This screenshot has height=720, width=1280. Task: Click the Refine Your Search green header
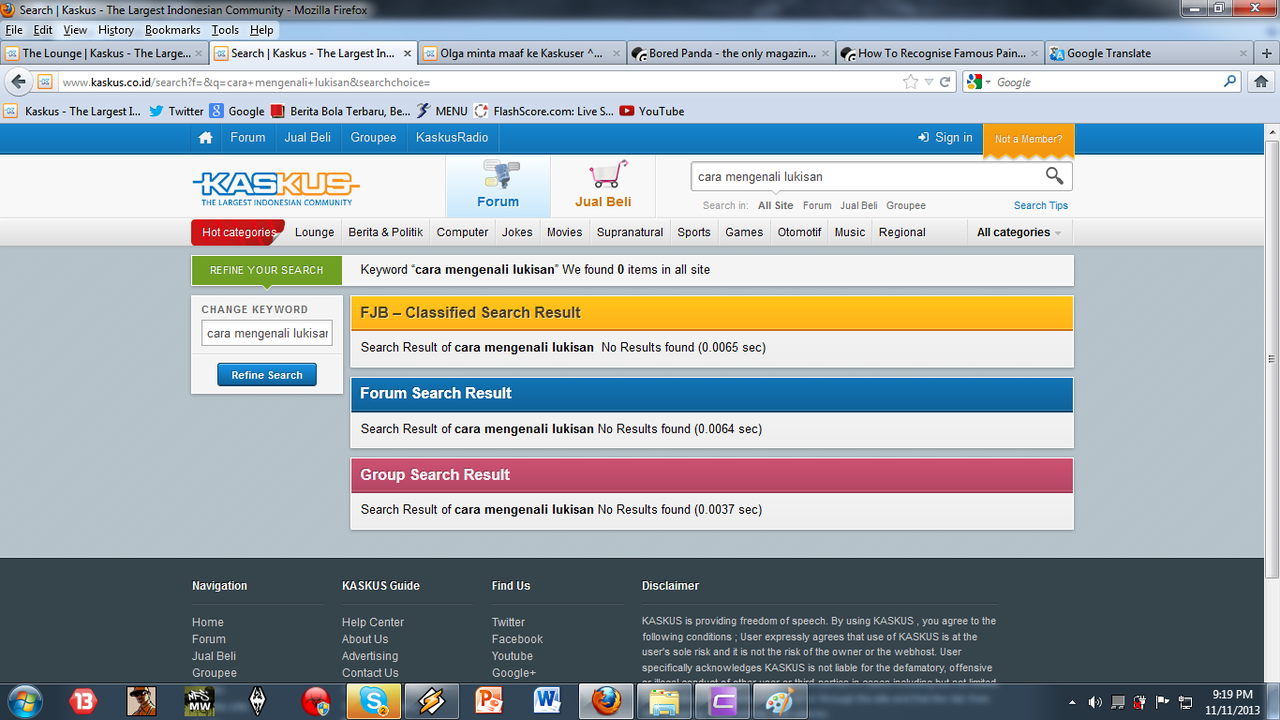266,270
